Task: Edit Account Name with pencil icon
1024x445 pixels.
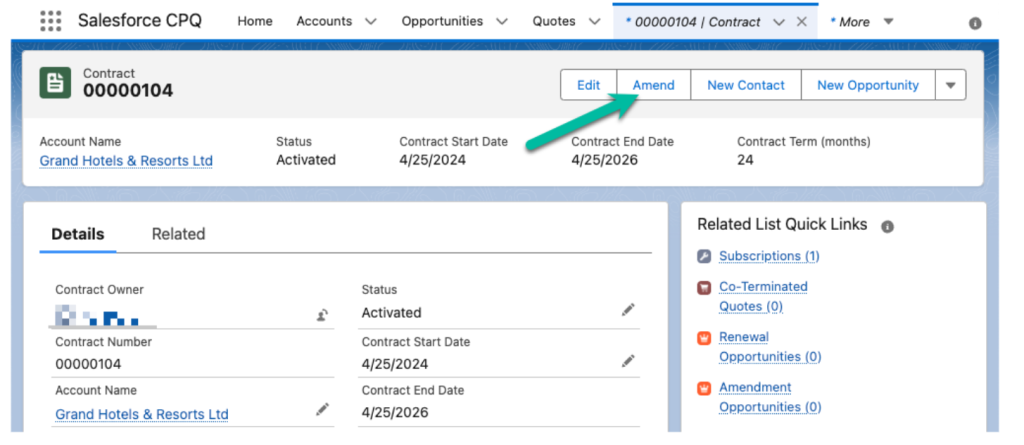Action: [x=322, y=410]
